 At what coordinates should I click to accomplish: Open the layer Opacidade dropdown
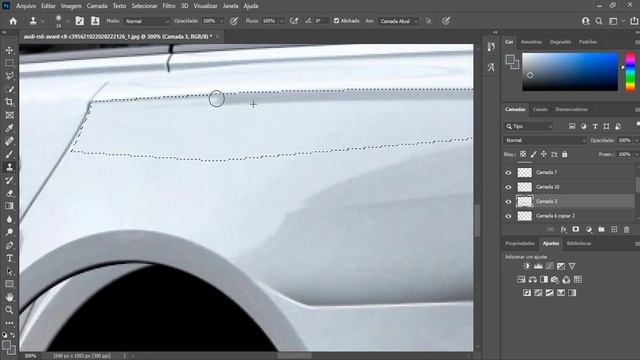tap(636, 140)
